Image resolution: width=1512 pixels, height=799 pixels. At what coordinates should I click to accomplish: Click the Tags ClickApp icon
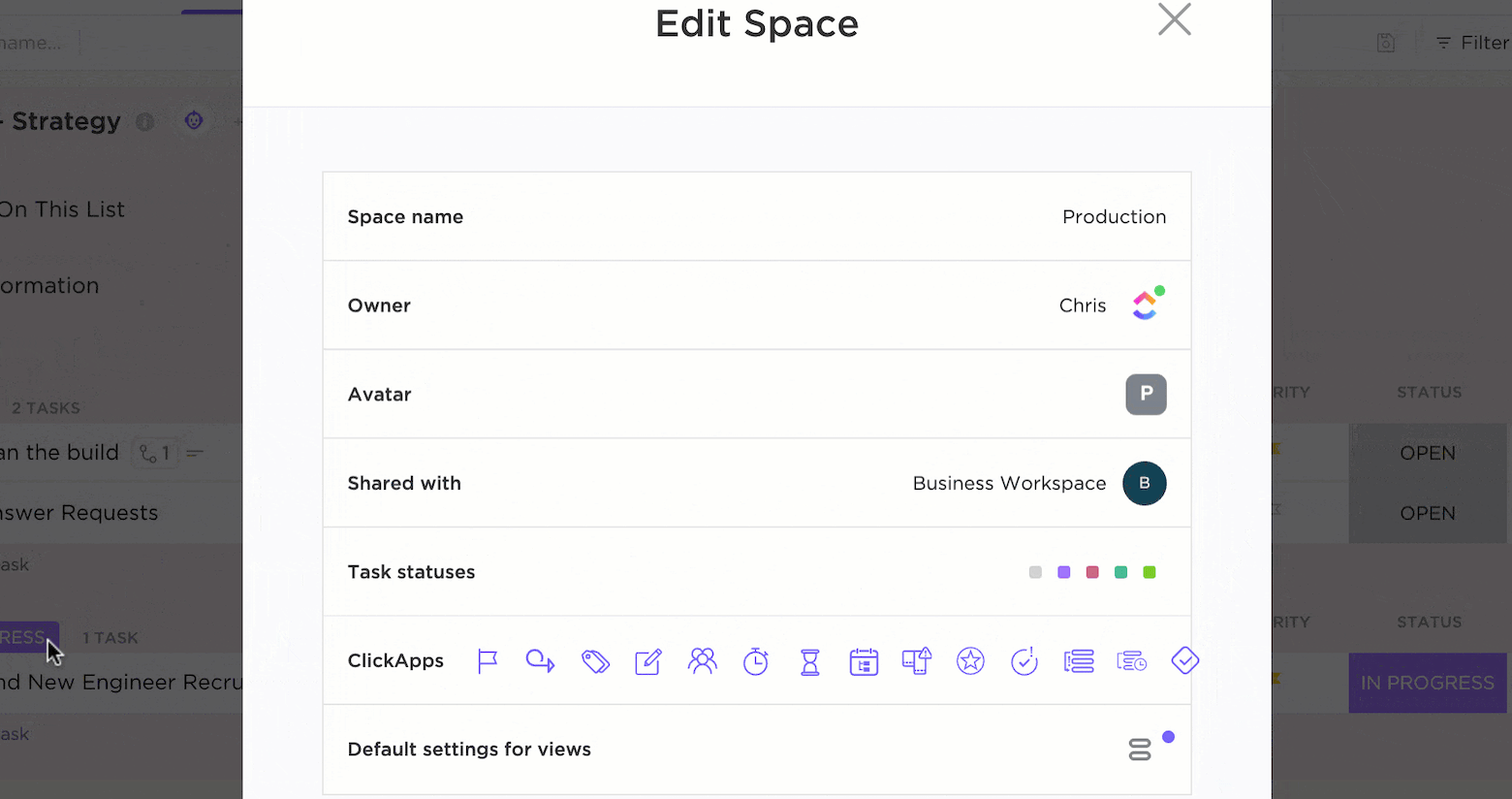point(595,661)
